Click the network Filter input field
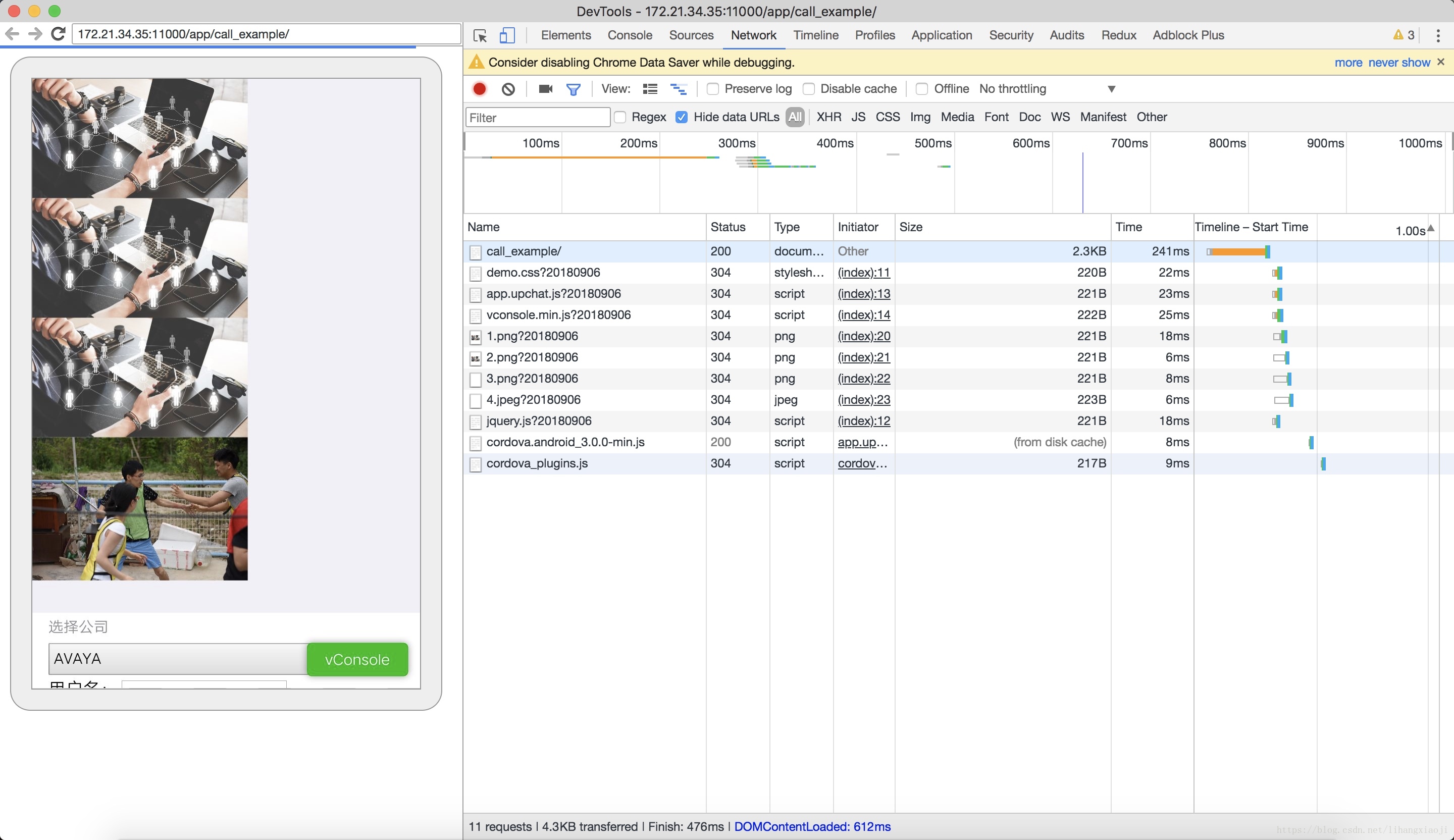 pyautogui.click(x=537, y=118)
